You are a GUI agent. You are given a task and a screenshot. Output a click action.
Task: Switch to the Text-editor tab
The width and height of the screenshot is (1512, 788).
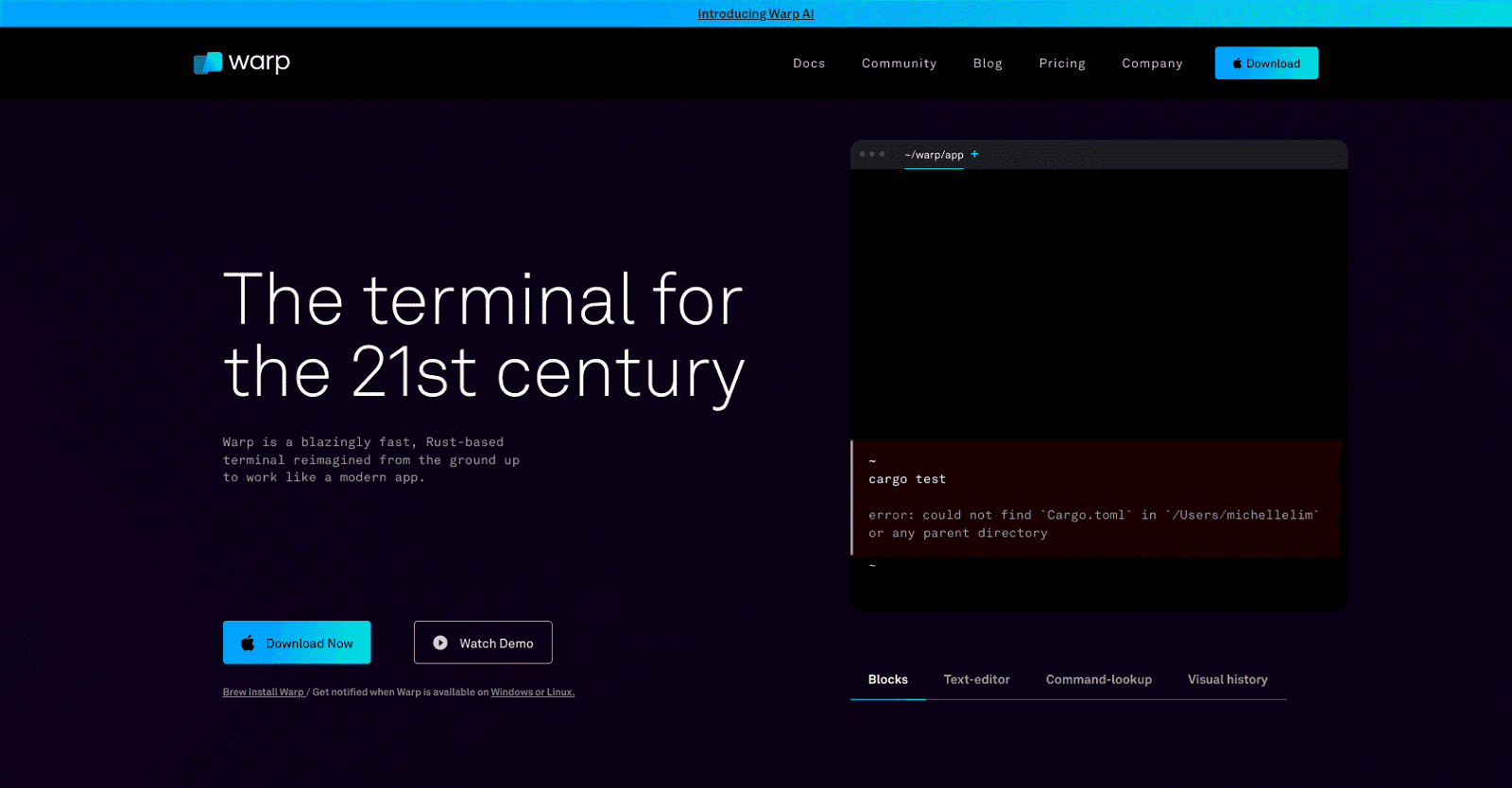point(976,679)
